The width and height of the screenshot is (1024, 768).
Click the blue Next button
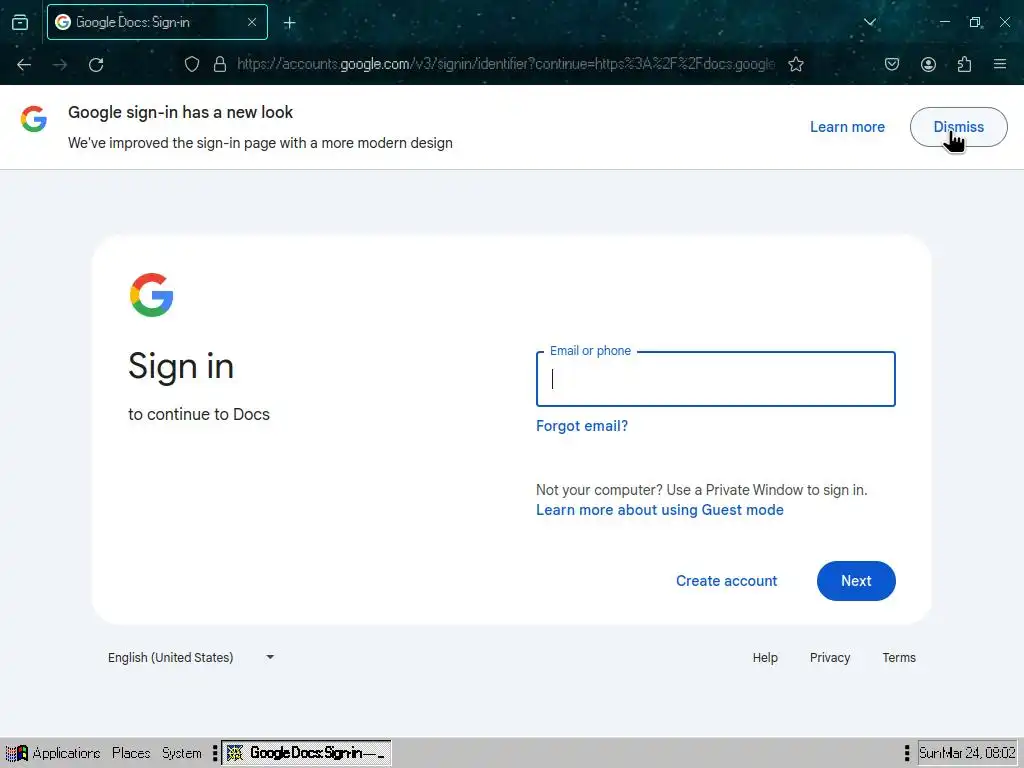tap(856, 581)
